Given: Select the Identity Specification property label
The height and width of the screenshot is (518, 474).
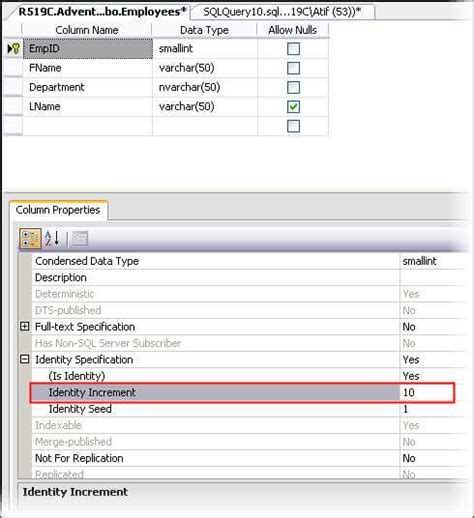Looking at the screenshot, I should (84, 359).
